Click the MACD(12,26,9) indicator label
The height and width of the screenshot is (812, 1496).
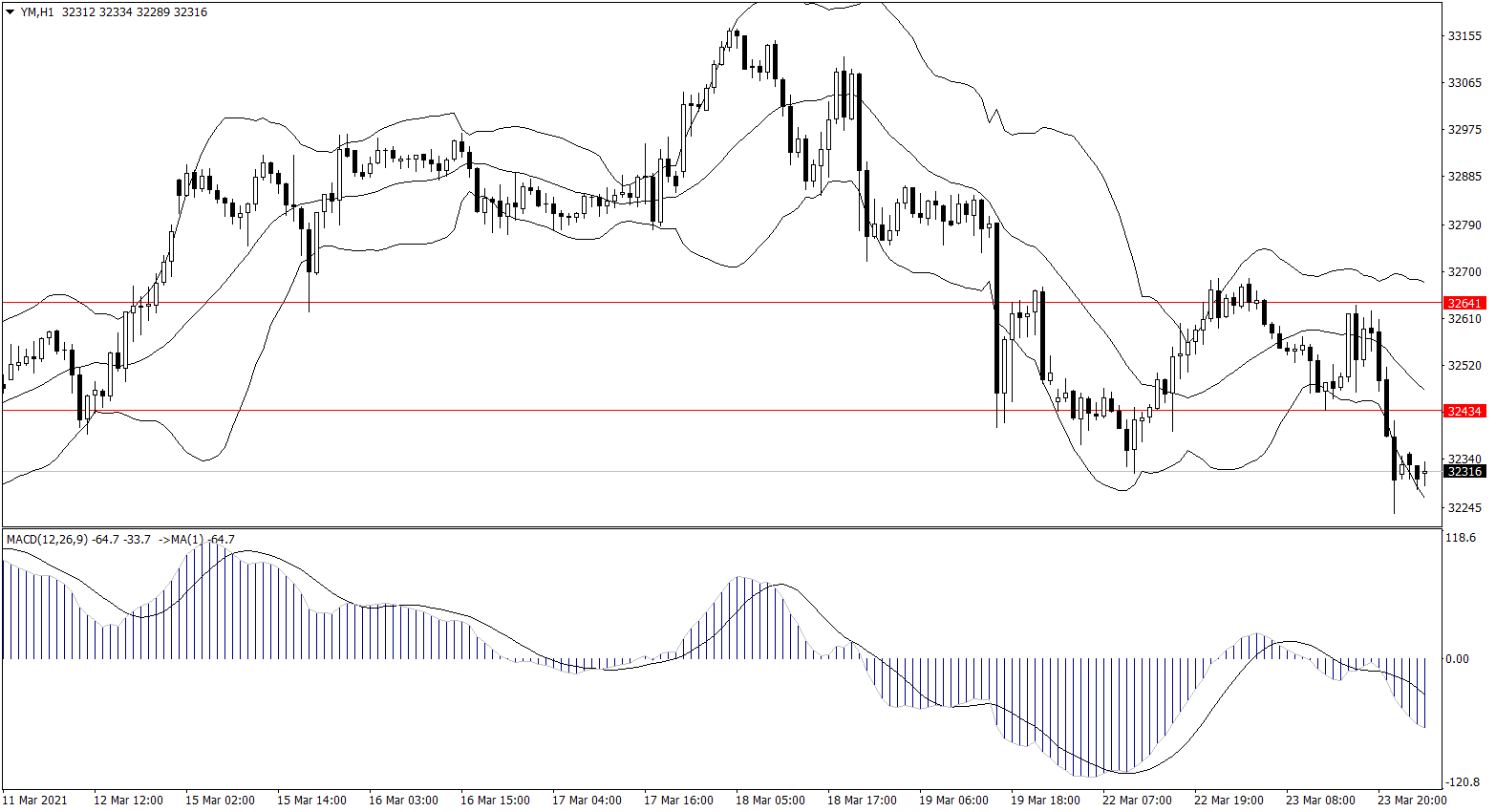point(47,540)
